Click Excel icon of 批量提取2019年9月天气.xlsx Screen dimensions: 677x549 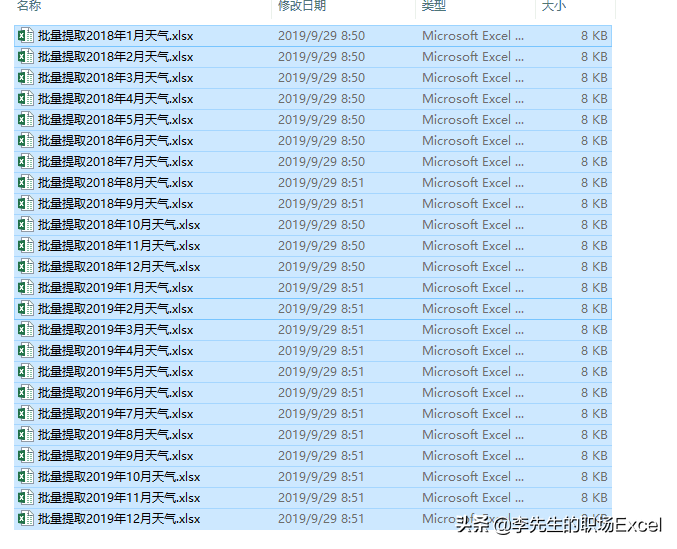pos(25,456)
